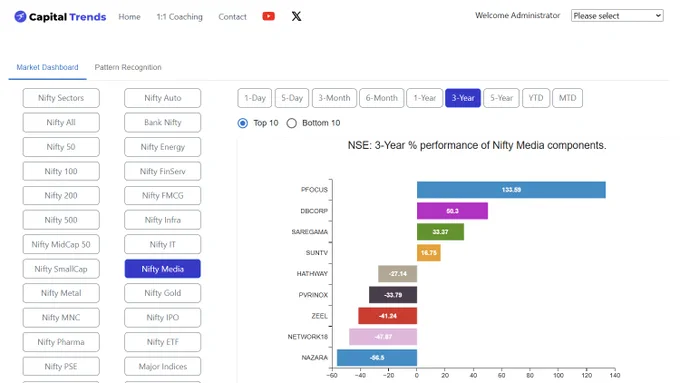Click the NETWORK18 pink bar
Screen dimensions: 680x383
383,337
